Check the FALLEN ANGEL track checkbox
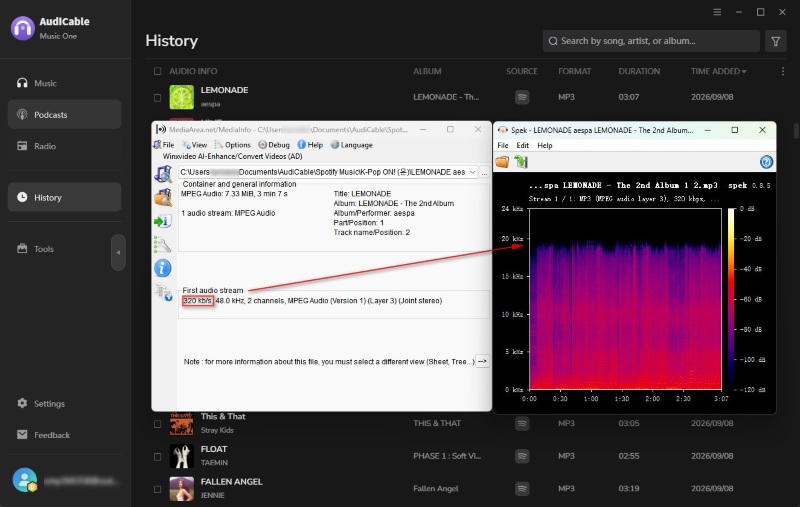This screenshot has width=800, height=507. (158, 489)
